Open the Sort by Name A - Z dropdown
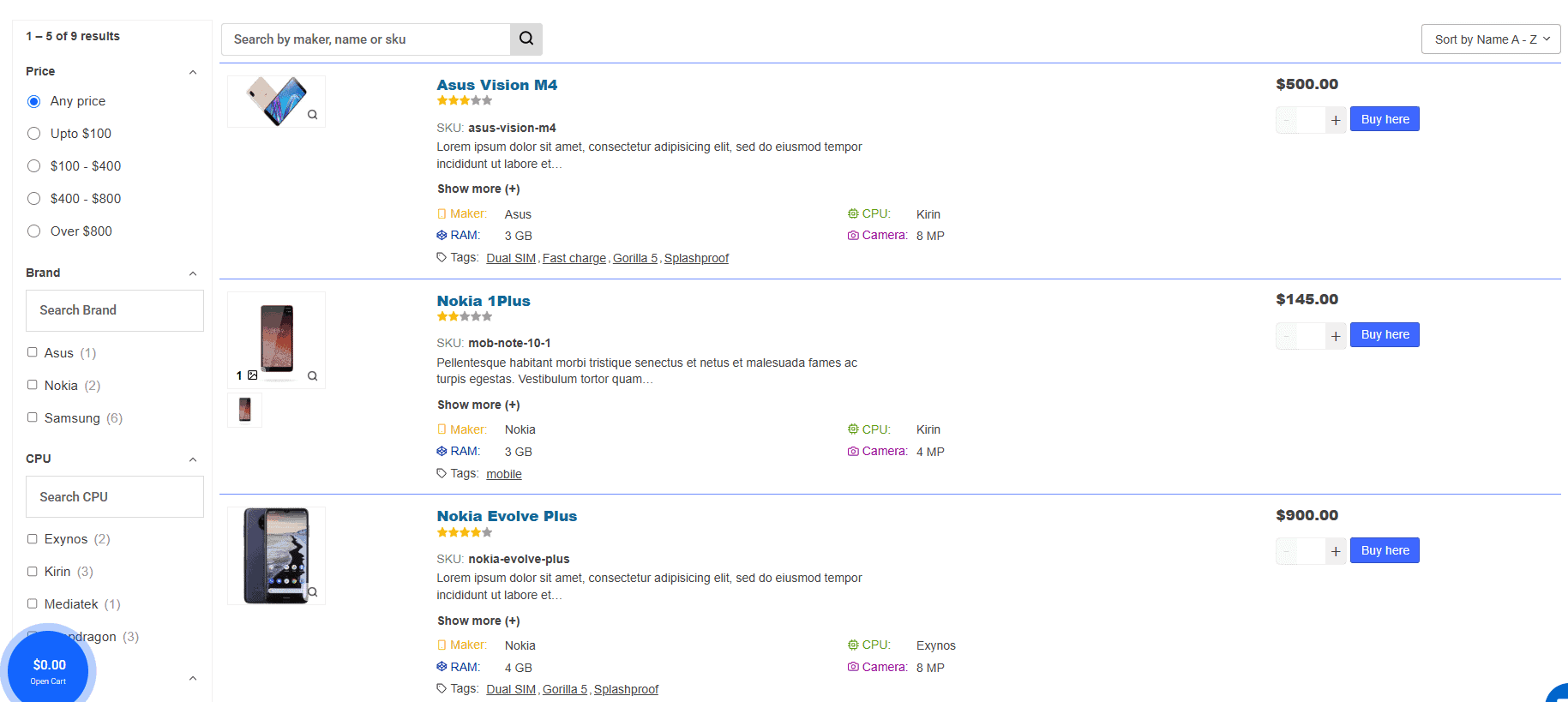Viewport: 1568px width, 702px height. [1490, 39]
